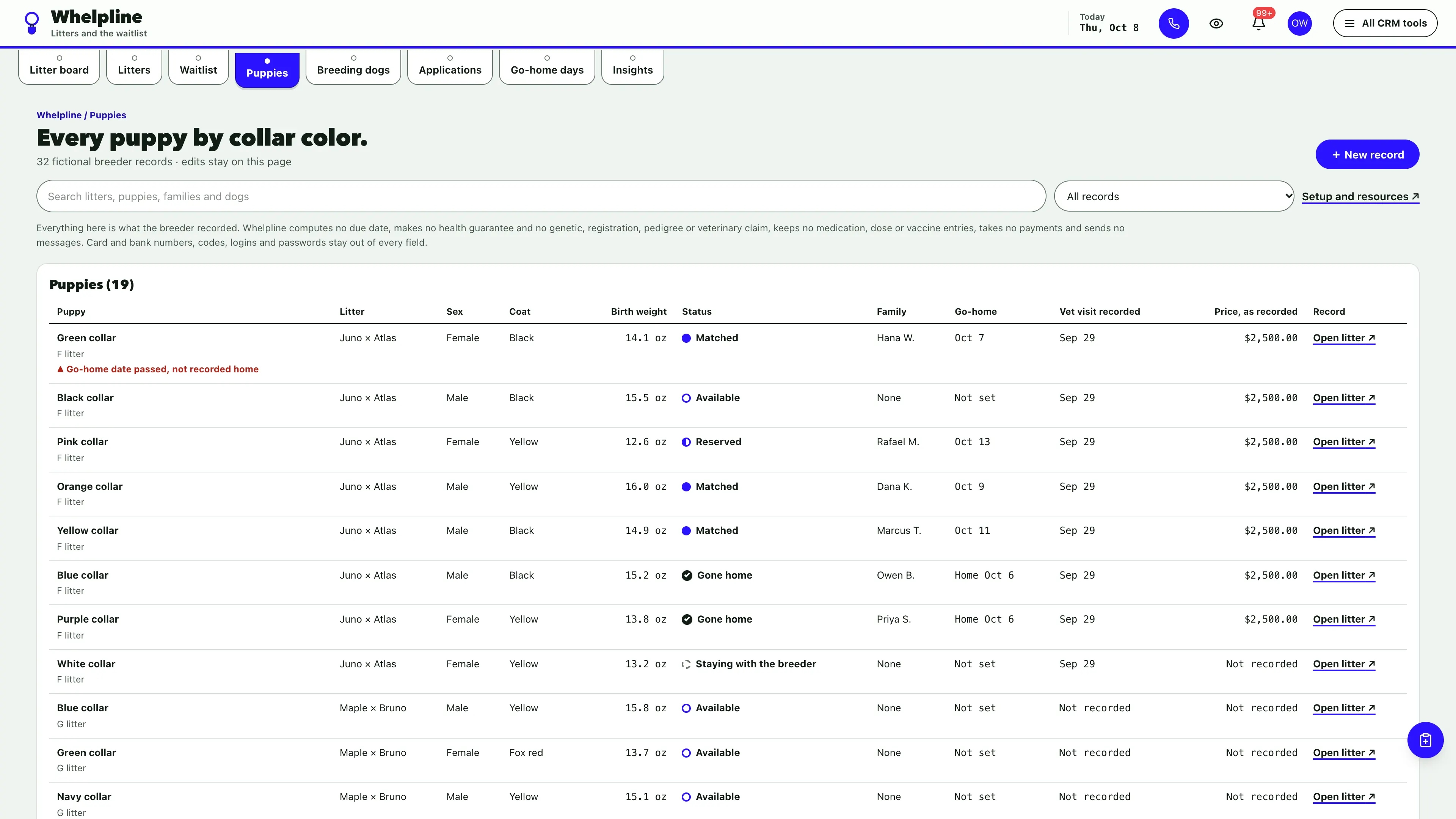Open the OW user avatar
This screenshot has width=1456, height=819.
click(x=1299, y=23)
